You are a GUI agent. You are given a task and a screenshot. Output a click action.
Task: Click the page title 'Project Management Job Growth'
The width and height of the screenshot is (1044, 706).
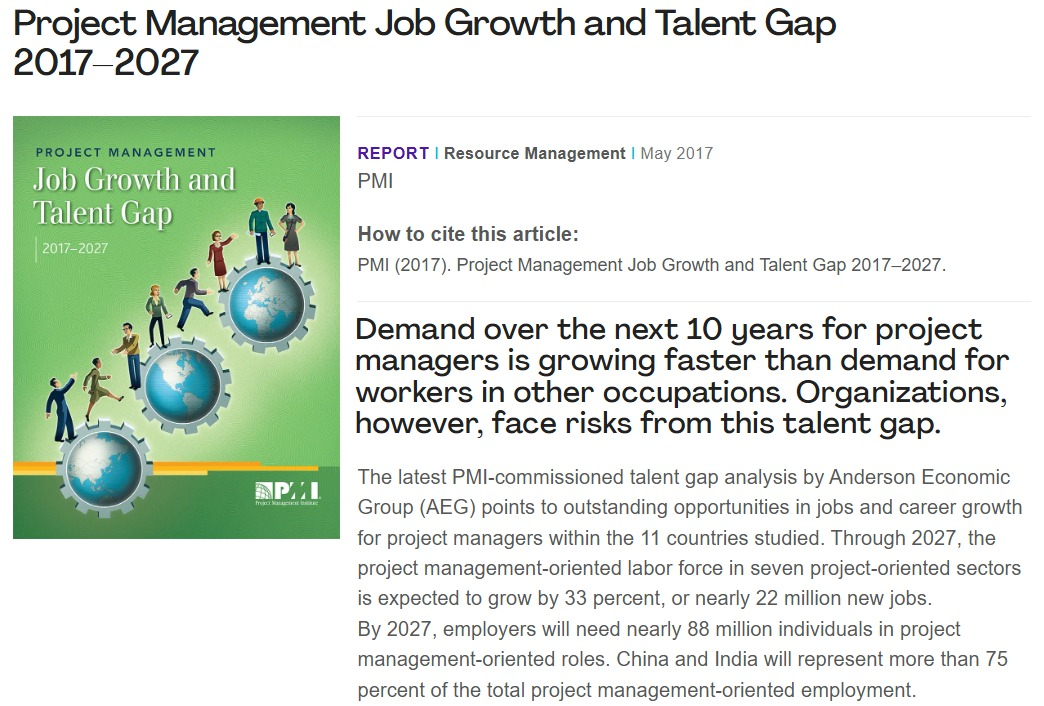[x=424, y=43]
